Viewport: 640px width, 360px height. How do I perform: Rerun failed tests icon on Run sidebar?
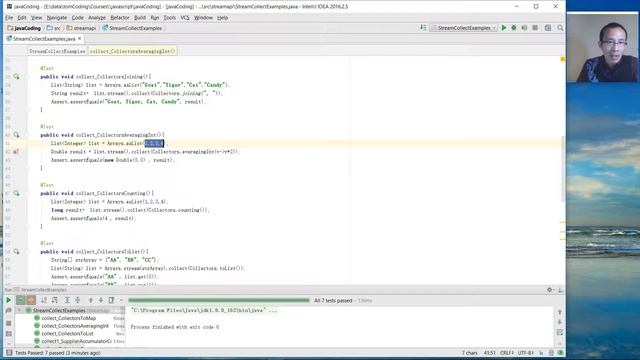[8, 311]
